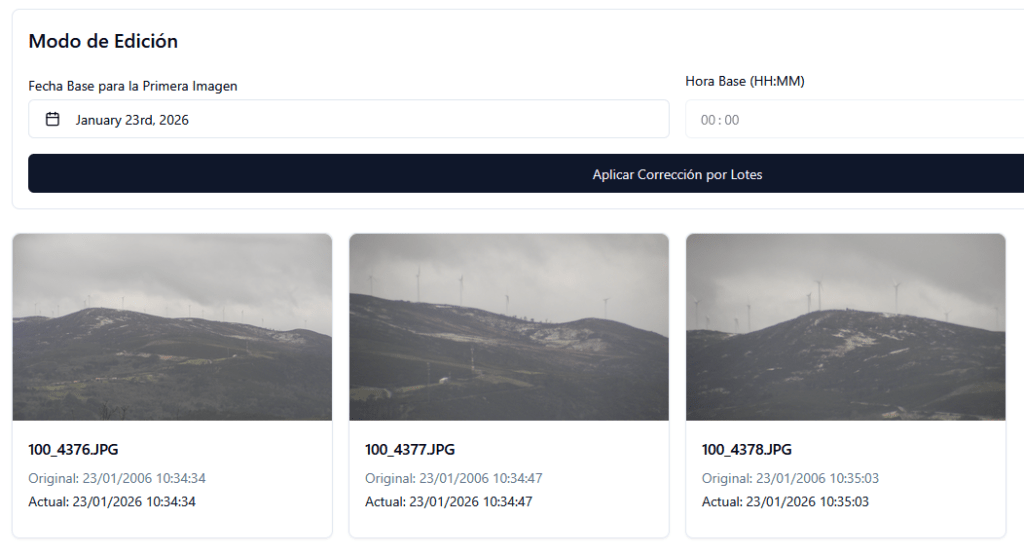Screen dimensions: 1024x555
Task: Click the Modo de Edición heading
Action: (103, 41)
